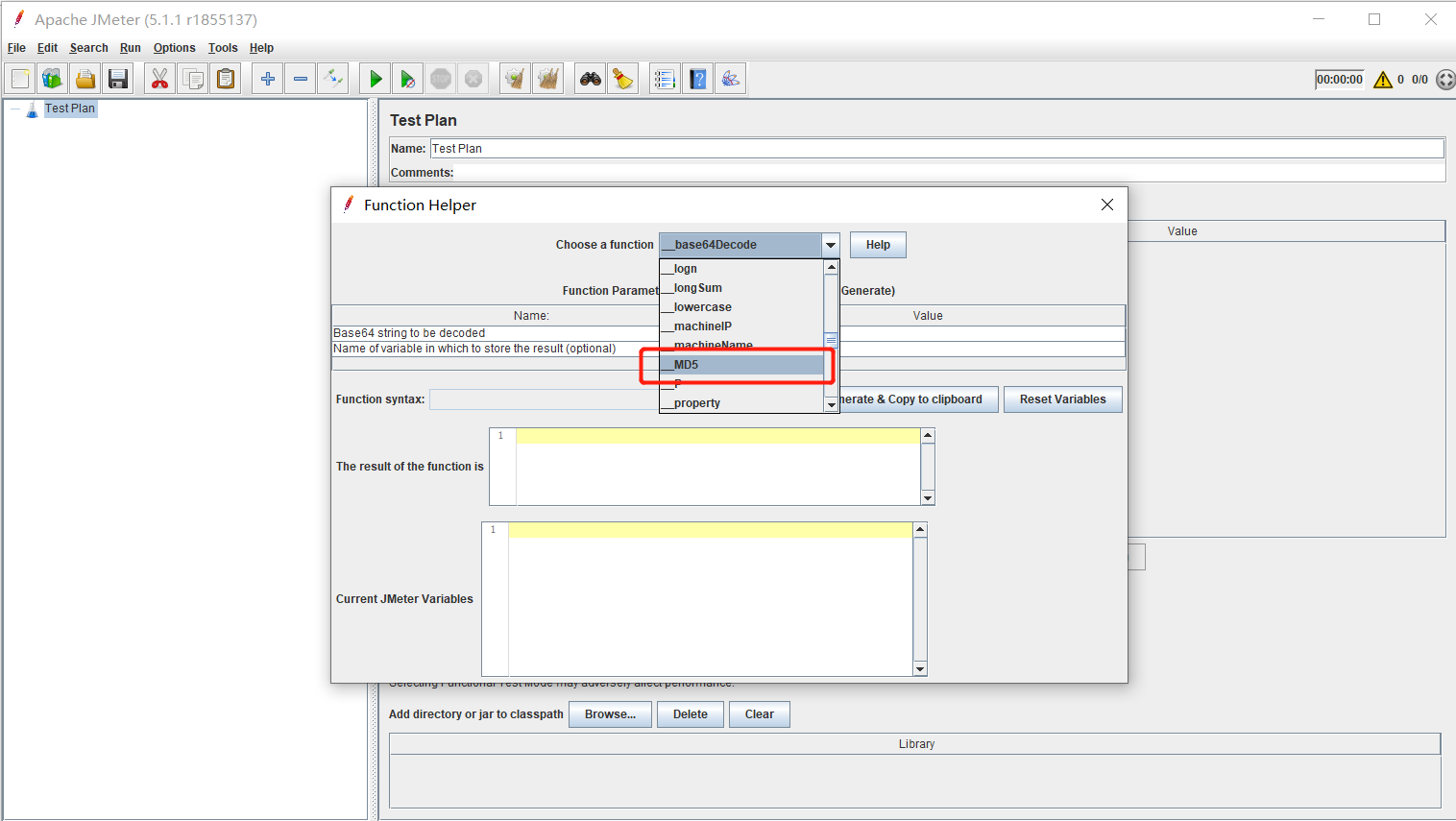
Task: Click the last toolbar icon after Help
Action: (731, 79)
